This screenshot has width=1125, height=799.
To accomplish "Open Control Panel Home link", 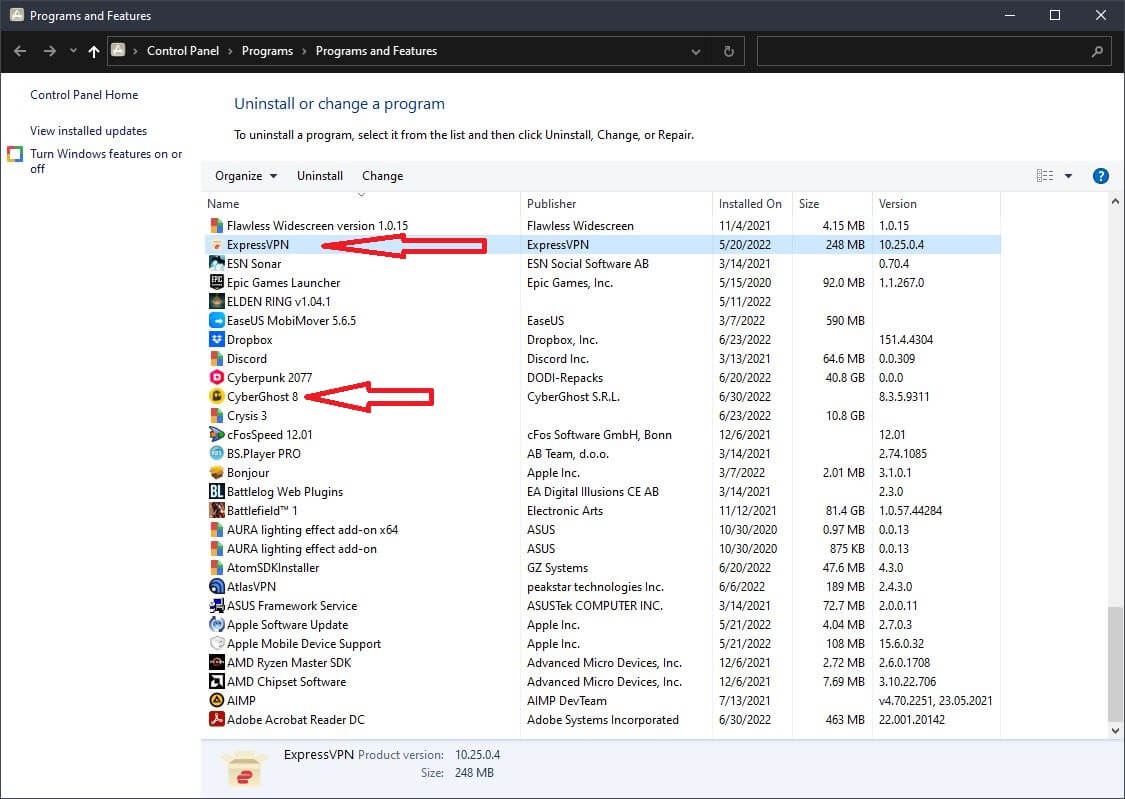I will 84,95.
